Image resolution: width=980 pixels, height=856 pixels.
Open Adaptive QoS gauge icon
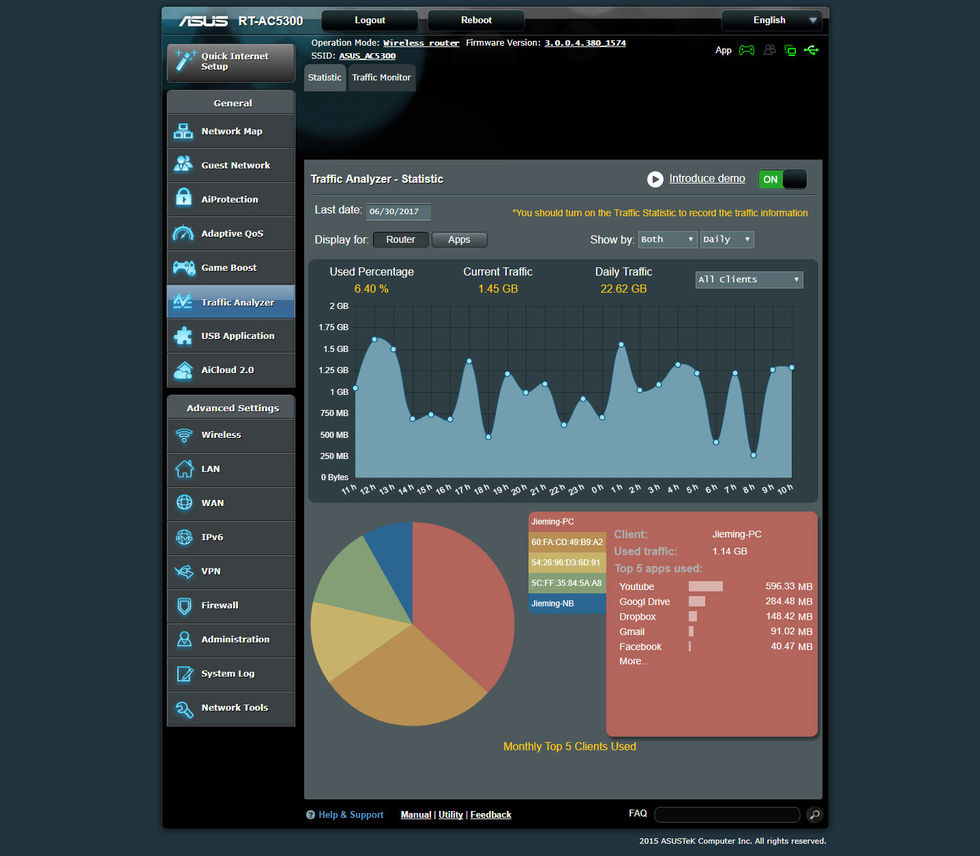tap(184, 233)
